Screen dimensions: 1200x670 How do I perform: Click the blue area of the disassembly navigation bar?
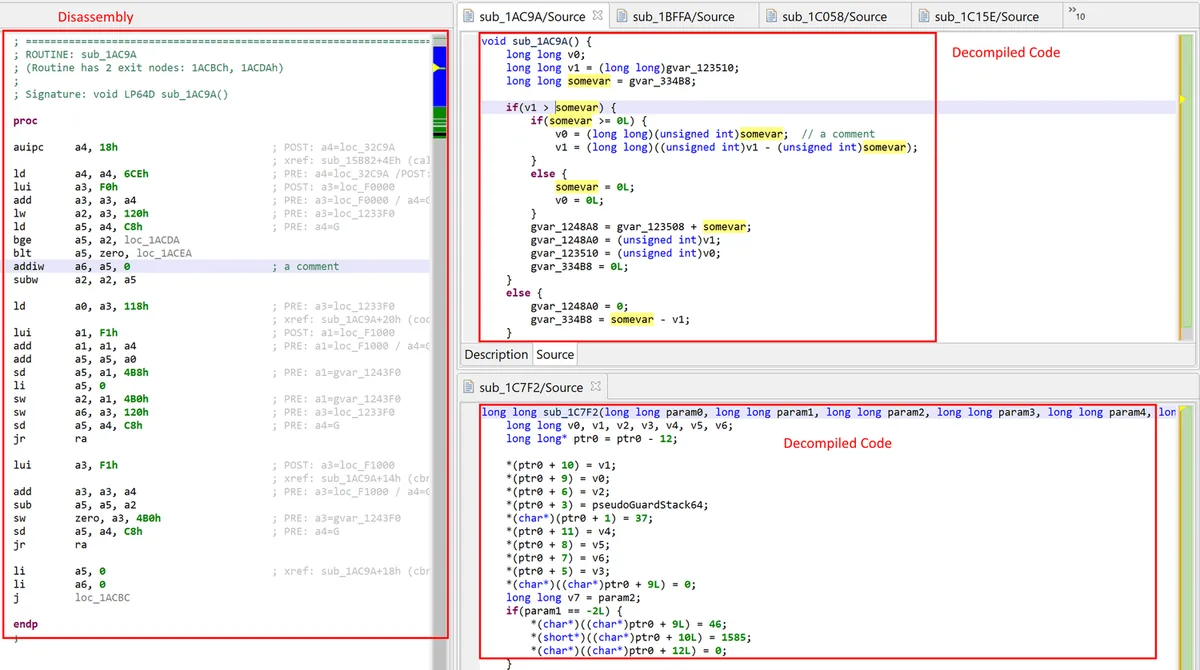[438, 90]
